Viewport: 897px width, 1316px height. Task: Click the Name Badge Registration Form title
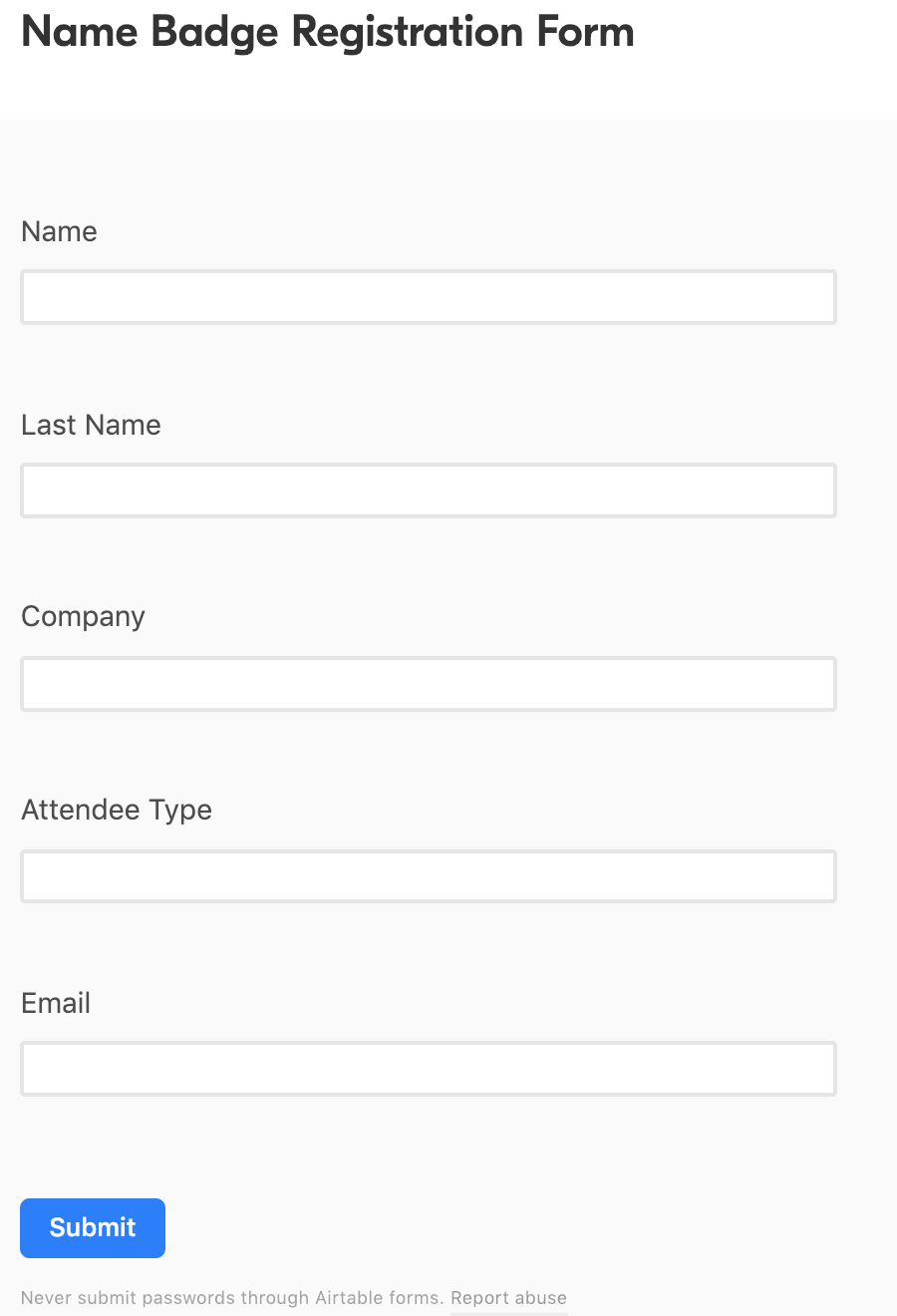pyautogui.click(x=327, y=32)
